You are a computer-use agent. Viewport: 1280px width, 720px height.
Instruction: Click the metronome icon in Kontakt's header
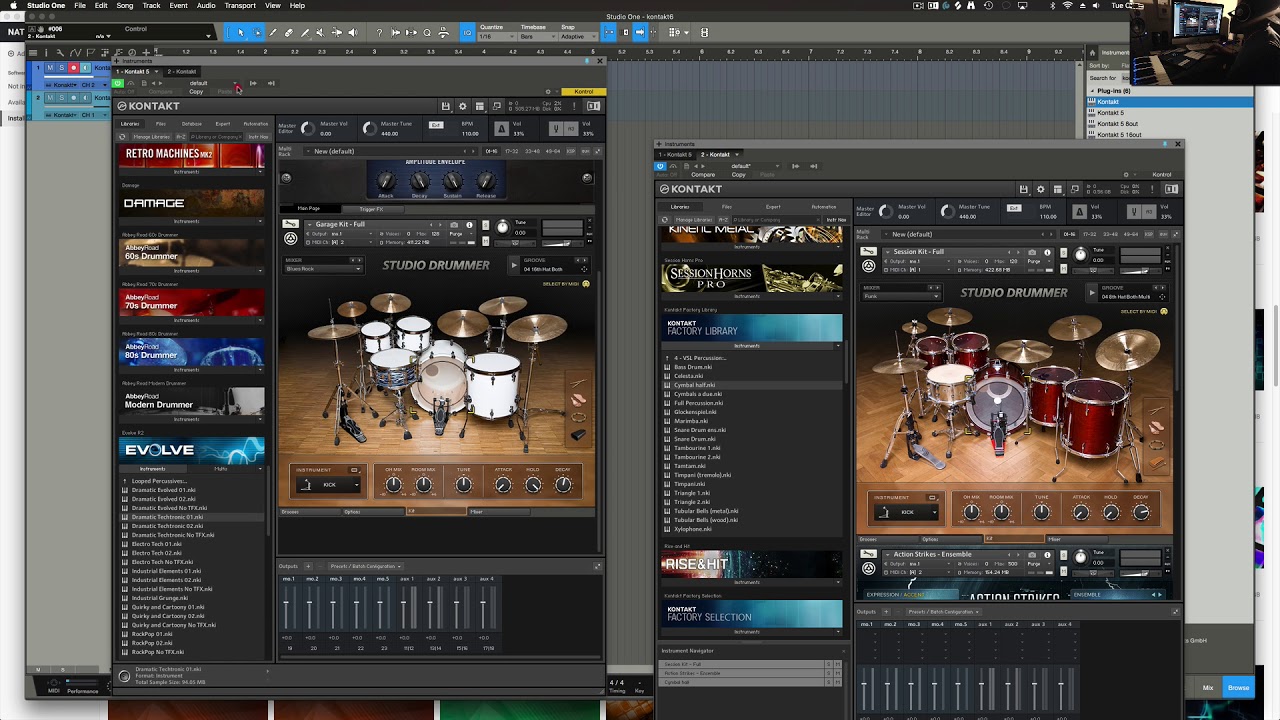tap(502, 128)
